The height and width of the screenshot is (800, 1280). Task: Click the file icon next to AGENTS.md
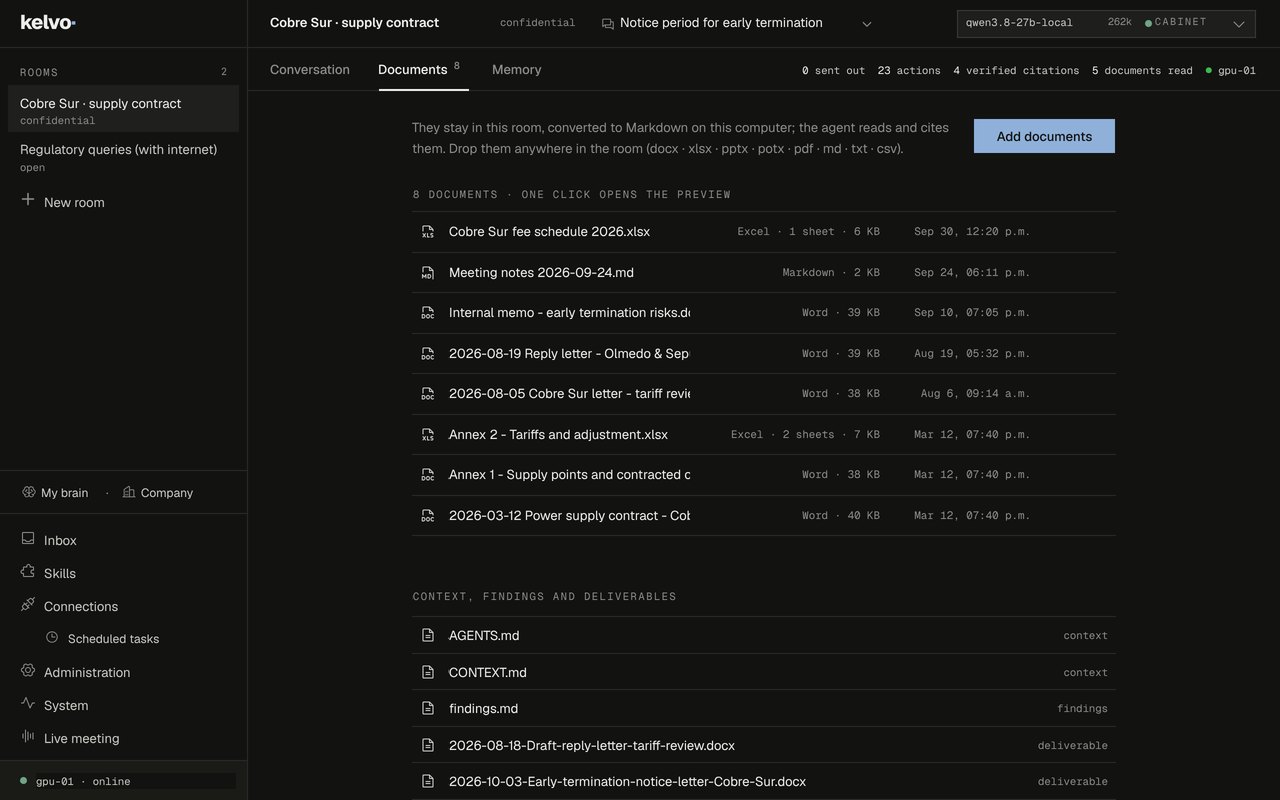click(x=428, y=635)
